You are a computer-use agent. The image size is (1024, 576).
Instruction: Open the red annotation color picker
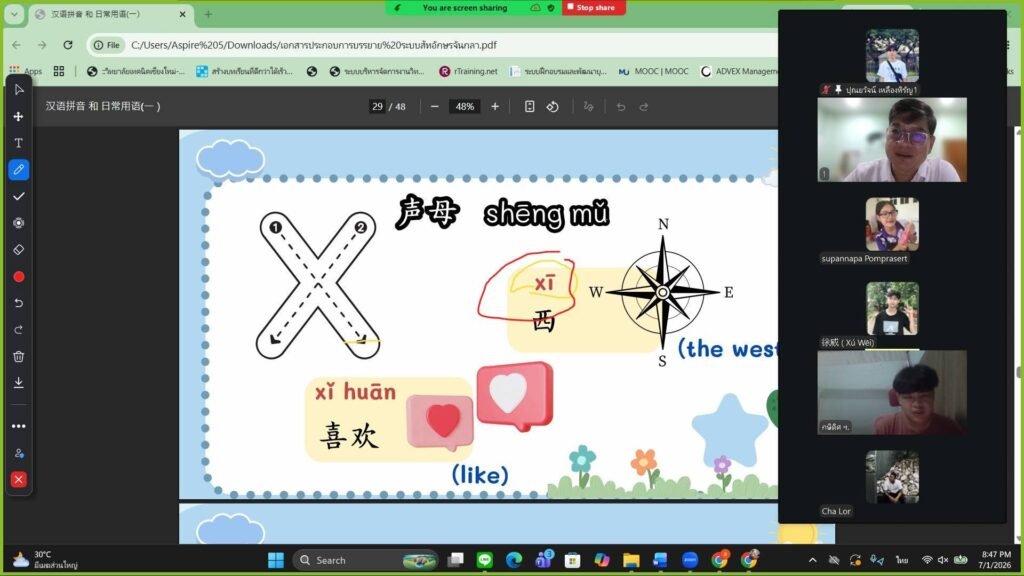coord(18,277)
